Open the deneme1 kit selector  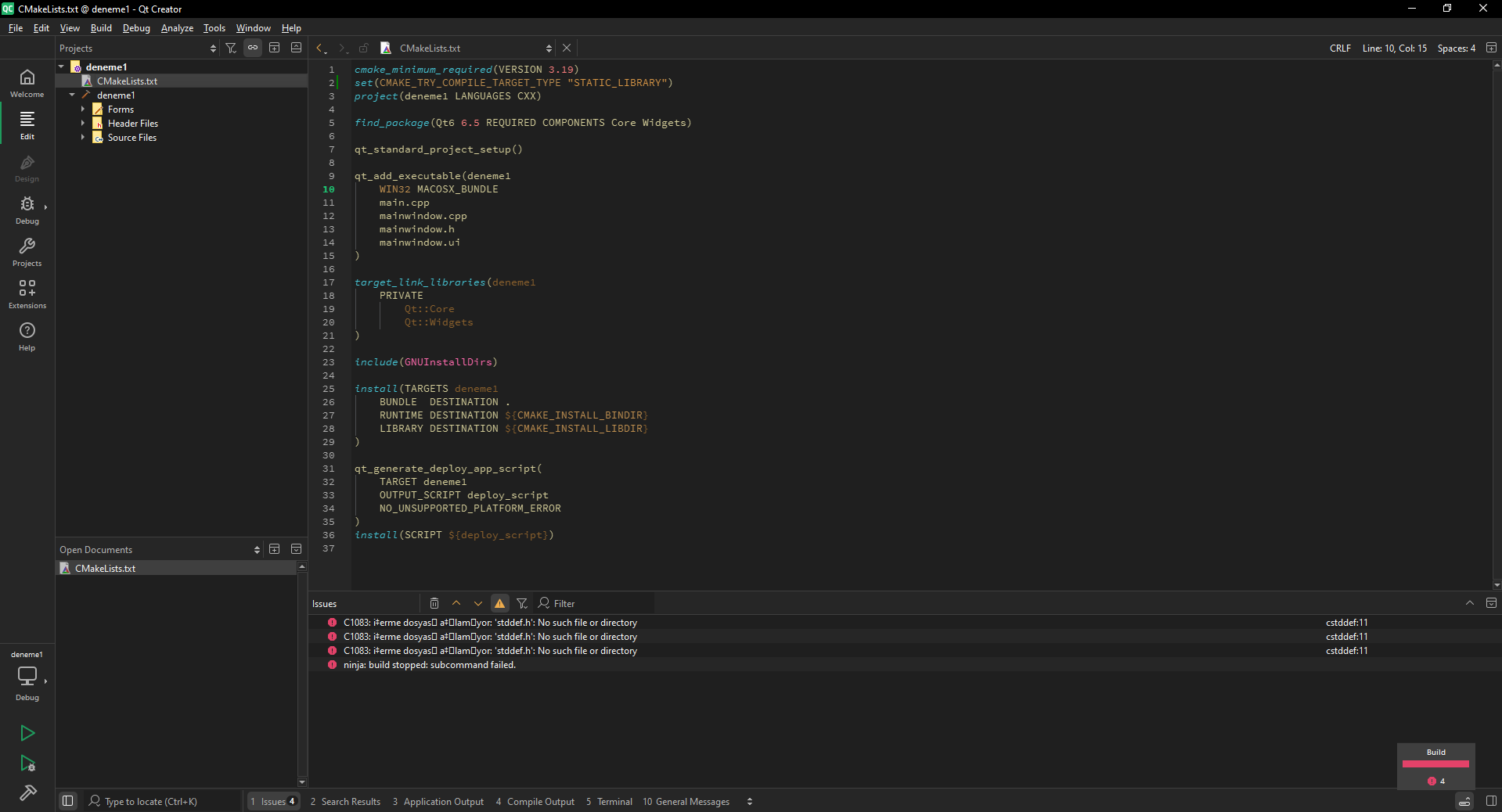click(x=27, y=675)
